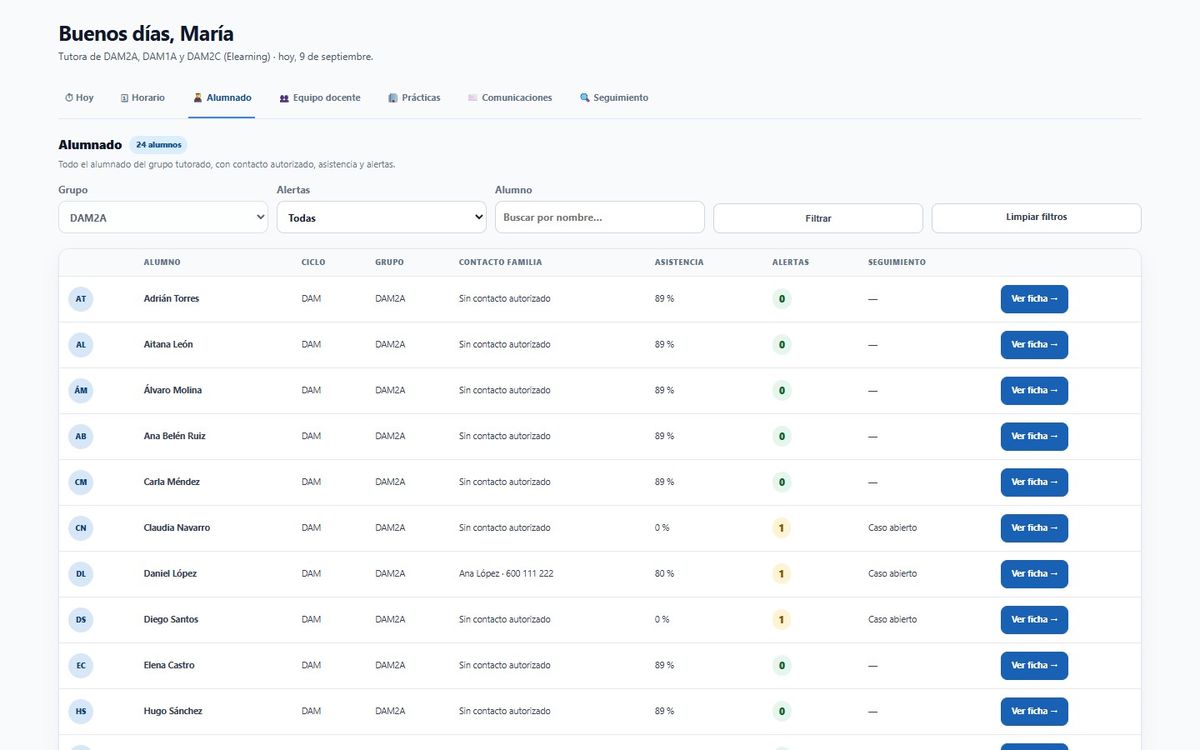Image resolution: width=1200 pixels, height=750 pixels.
Task: Click the alert badge 0 for Elena Castro
Action: coord(782,666)
